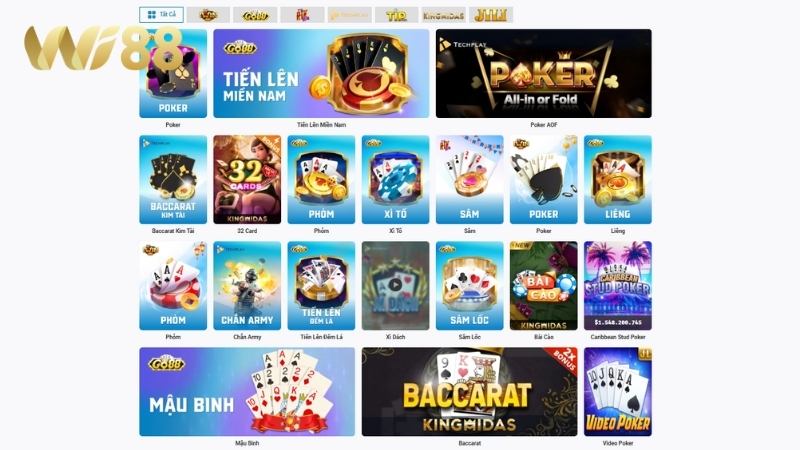The width and height of the screenshot is (800, 450).
Task: Open the Mậu Binh Go88 banner
Action: tap(247, 392)
